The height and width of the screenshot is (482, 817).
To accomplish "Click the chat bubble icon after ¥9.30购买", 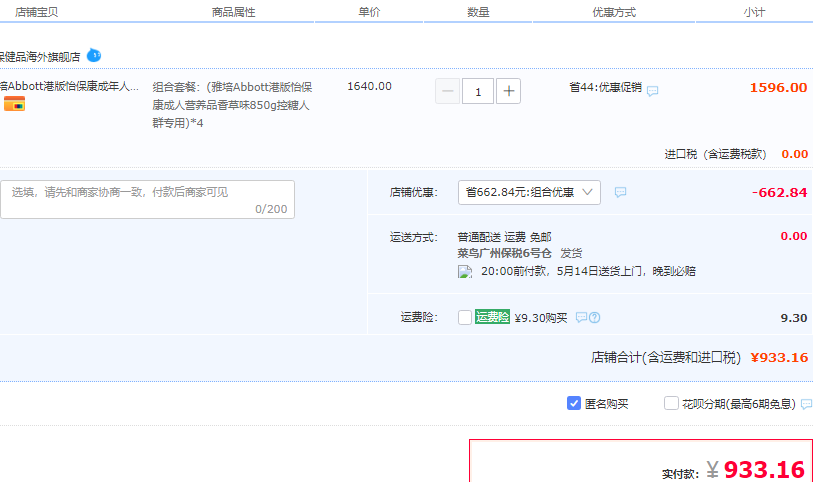I will click(581, 317).
